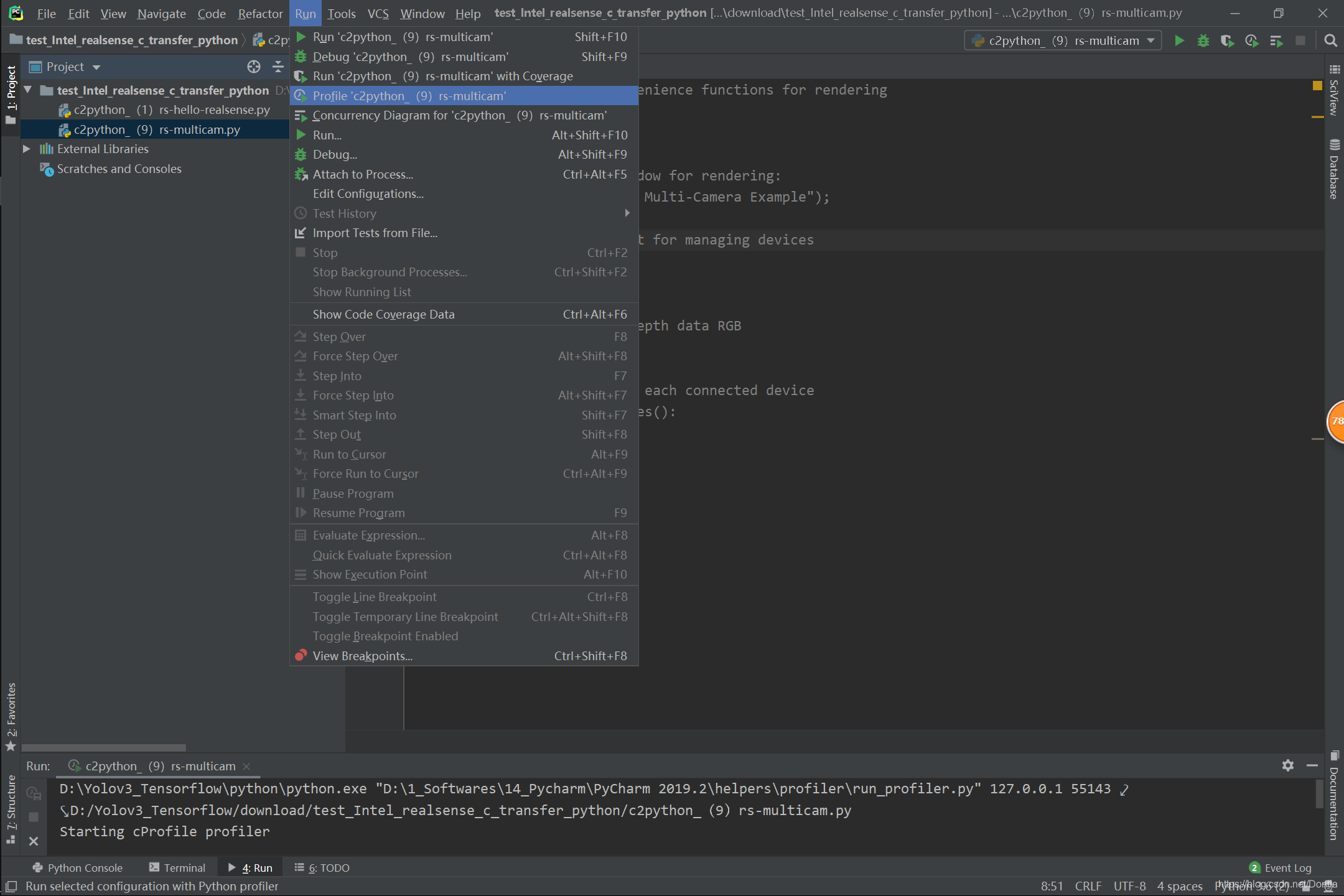Image resolution: width=1344 pixels, height=896 pixels.
Task: Open the VCS menu
Action: [378, 13]
